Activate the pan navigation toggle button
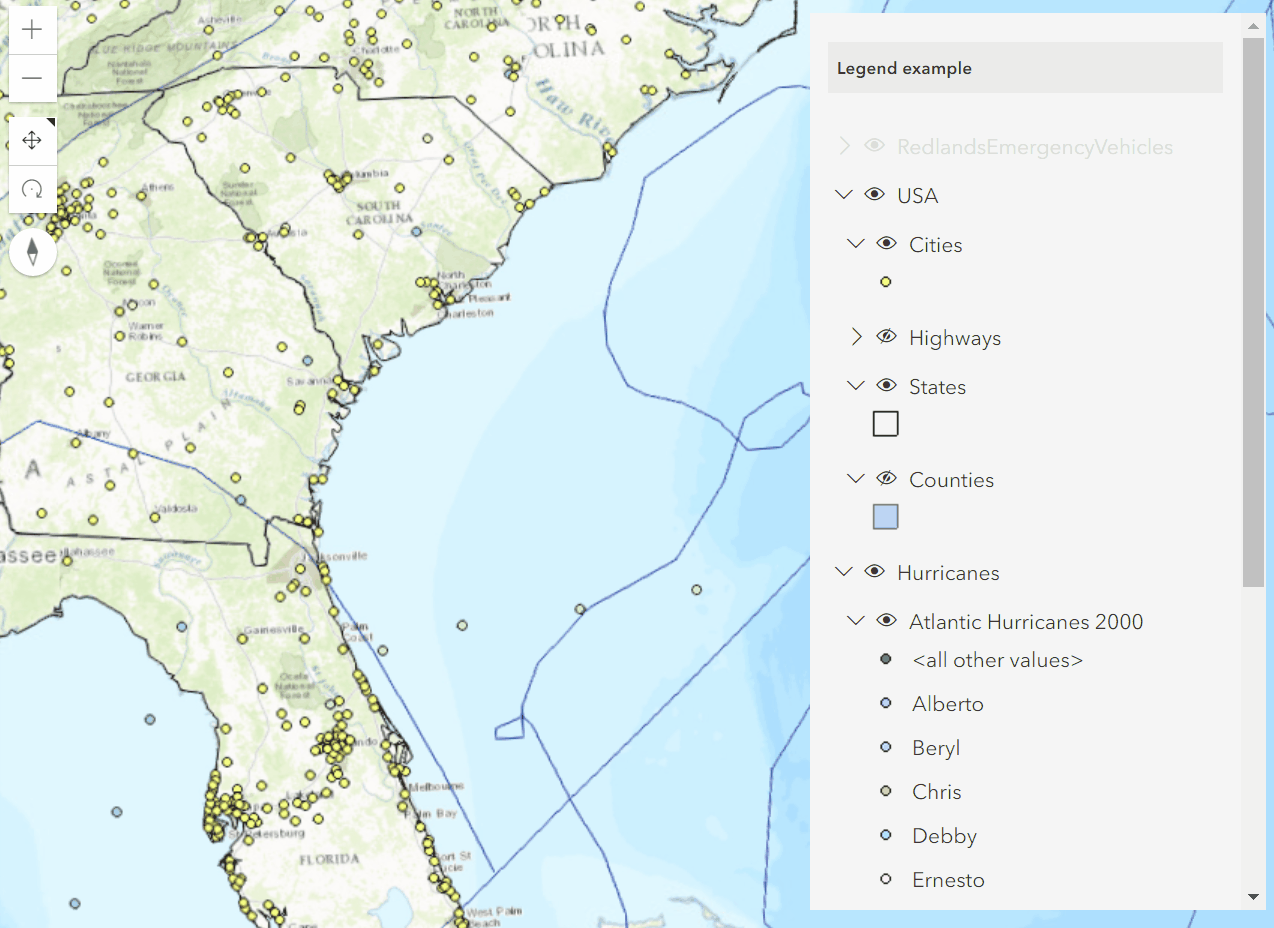The image size is (1274, 928). pyautogui.click(x=32, y=140)
